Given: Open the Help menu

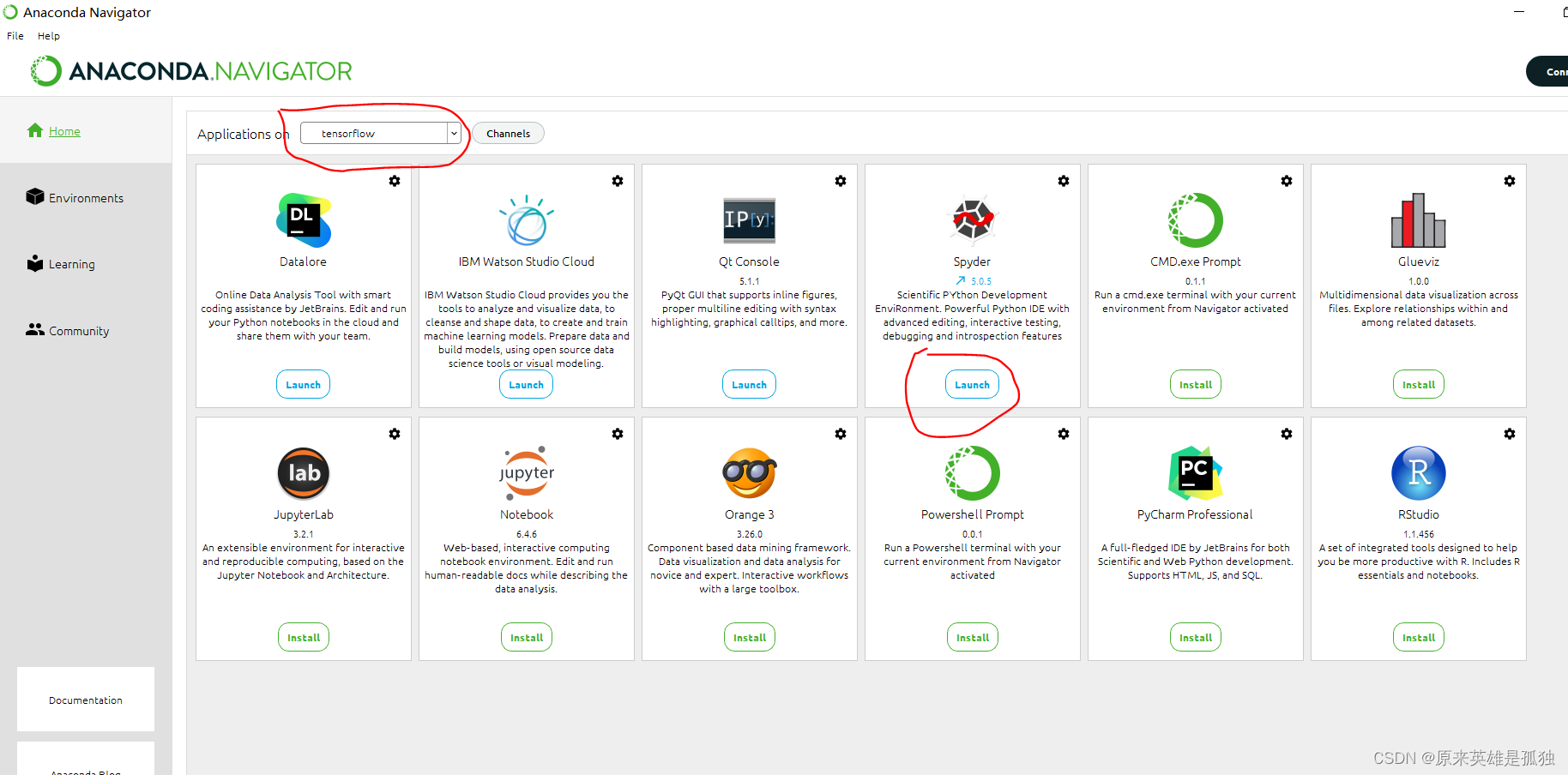Looking at the screenshot, I should (x=49, y=36).
